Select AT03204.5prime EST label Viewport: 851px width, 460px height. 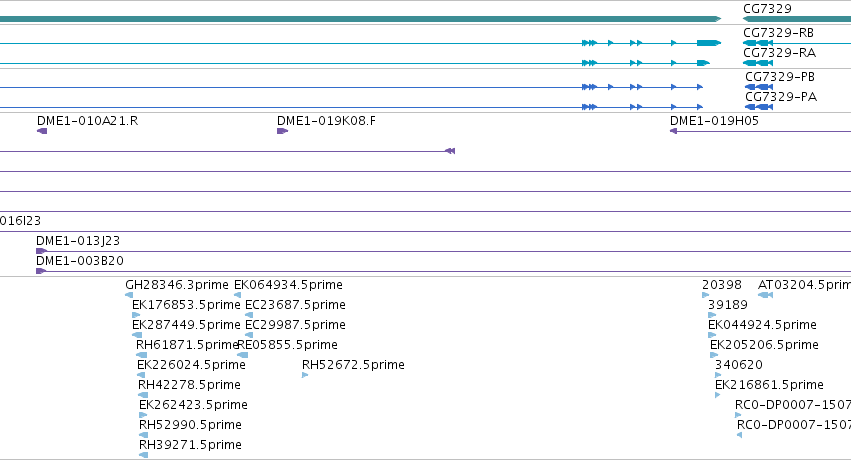coord(804,284)
